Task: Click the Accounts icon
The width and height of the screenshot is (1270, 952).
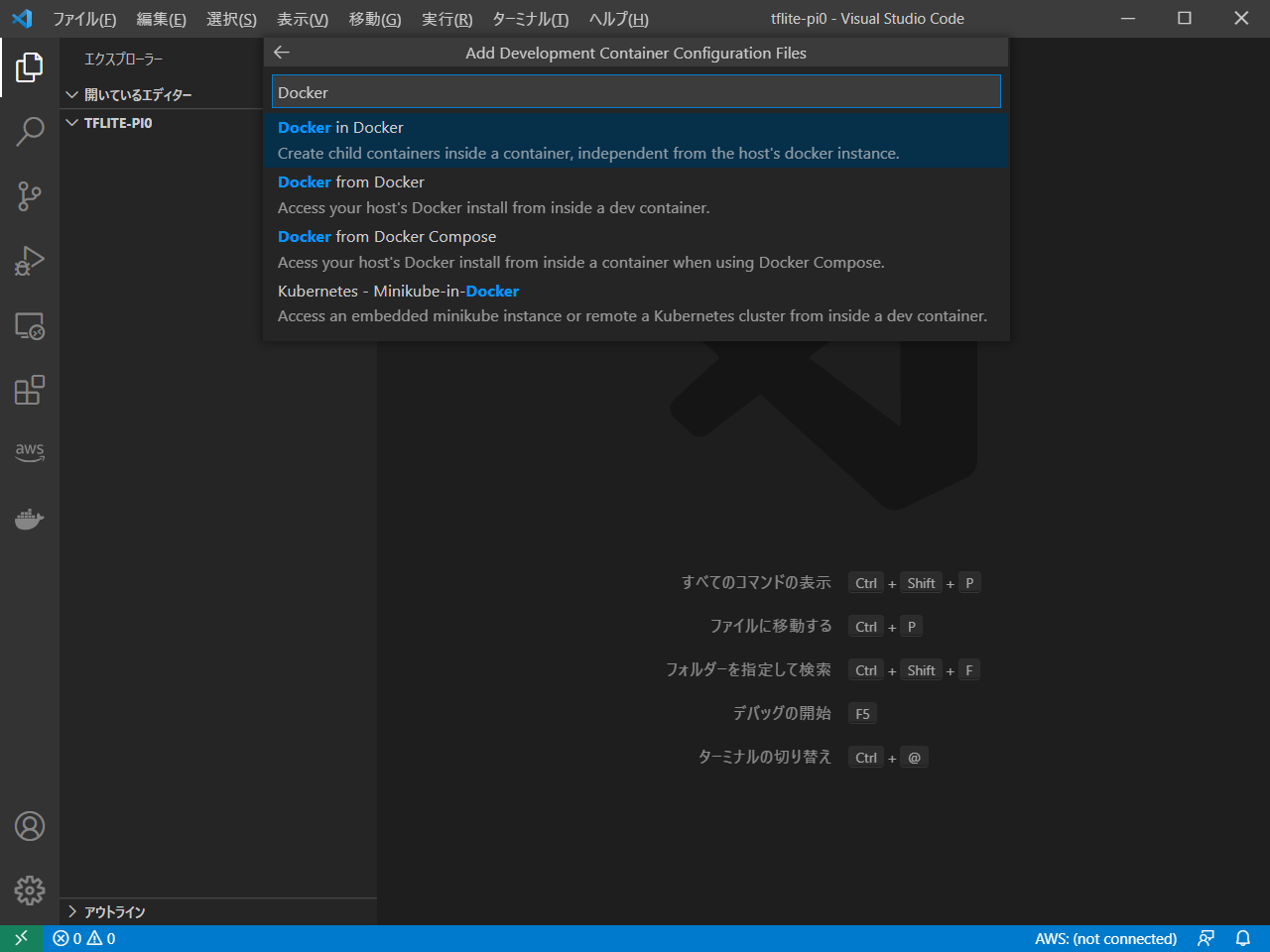Action: click(30, 826)
